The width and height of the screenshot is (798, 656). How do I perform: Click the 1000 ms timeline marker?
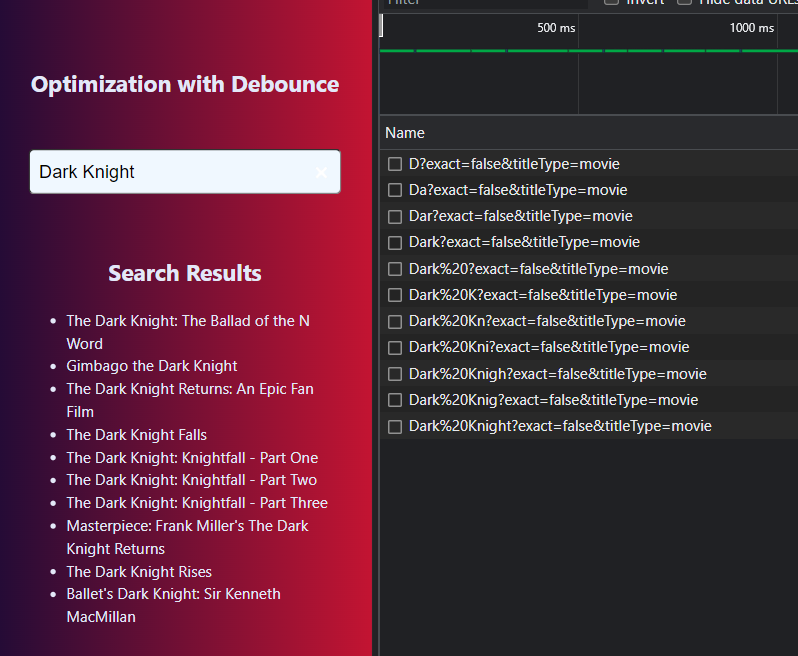pos(752,27)
